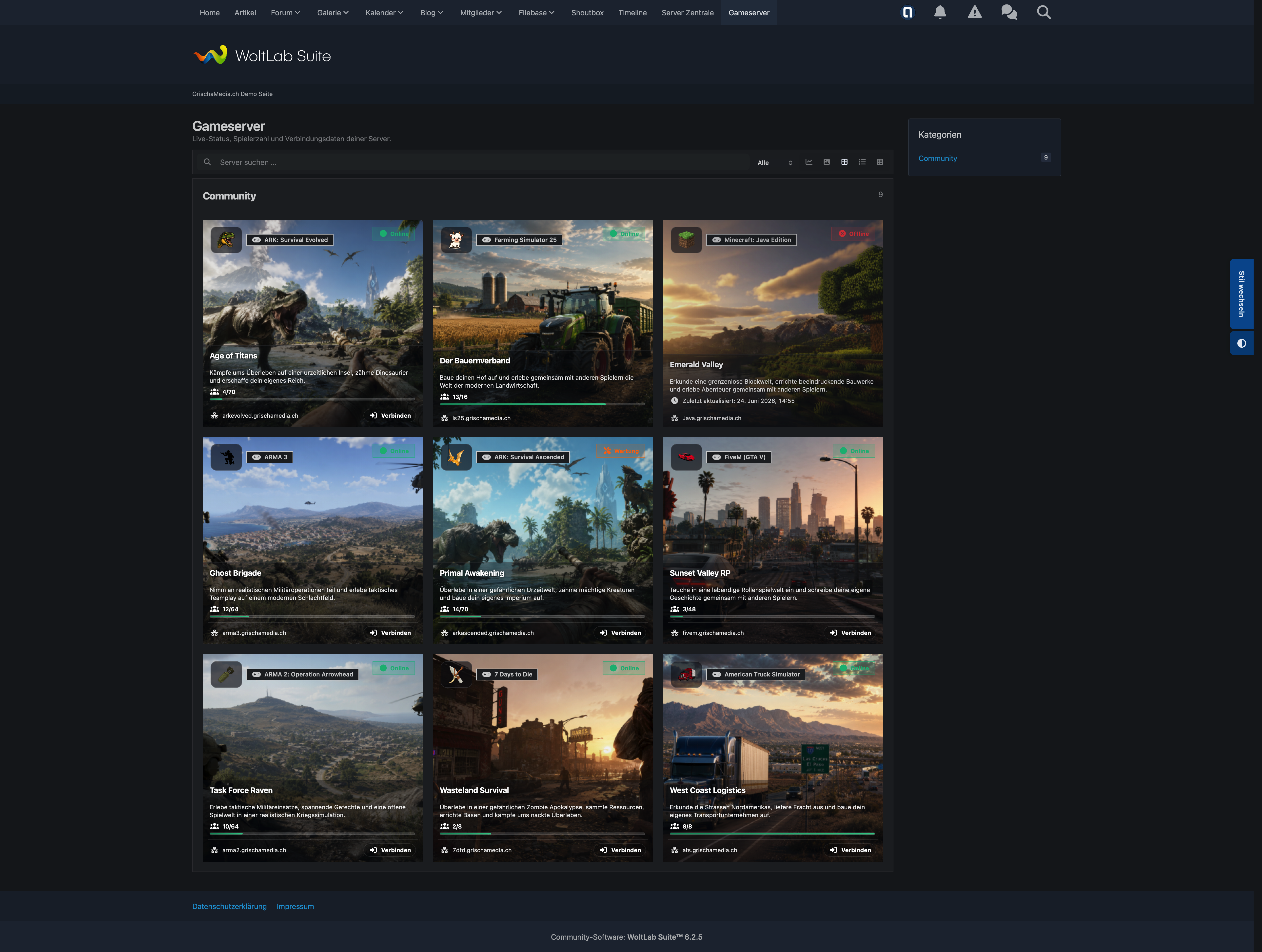
Task: Open the WoltLab Suite 6.2.5 footer link
Action: click(665, 937)
